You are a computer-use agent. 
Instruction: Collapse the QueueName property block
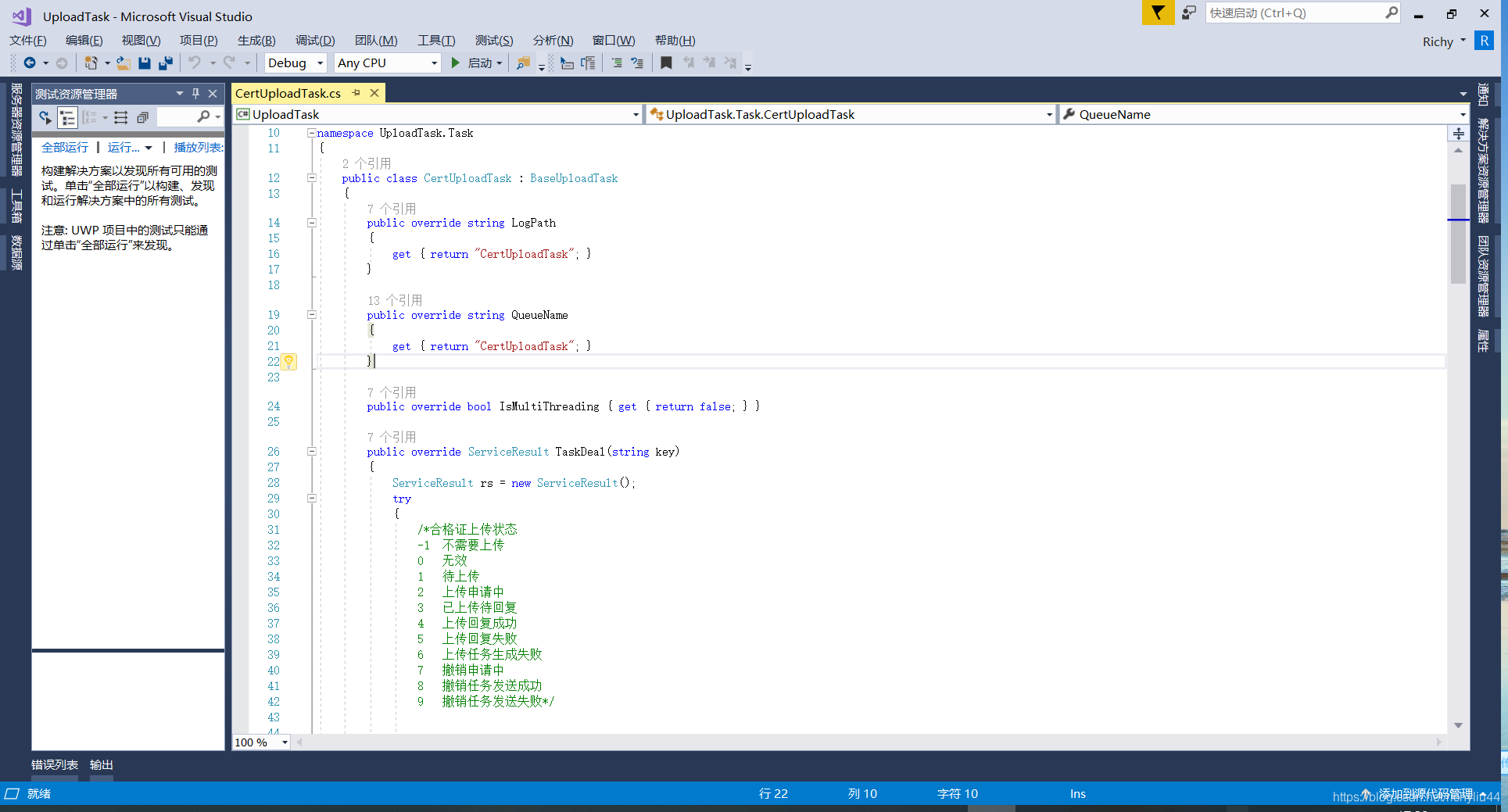point(311,315)
